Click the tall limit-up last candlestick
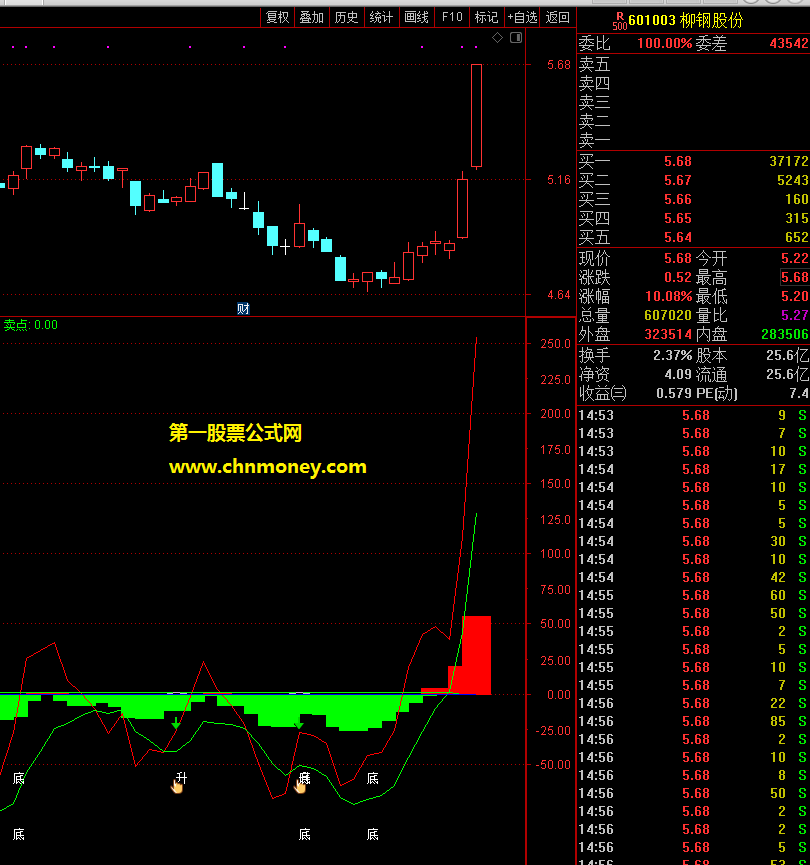Screen dimensions: 810x865 click(476, 115)
